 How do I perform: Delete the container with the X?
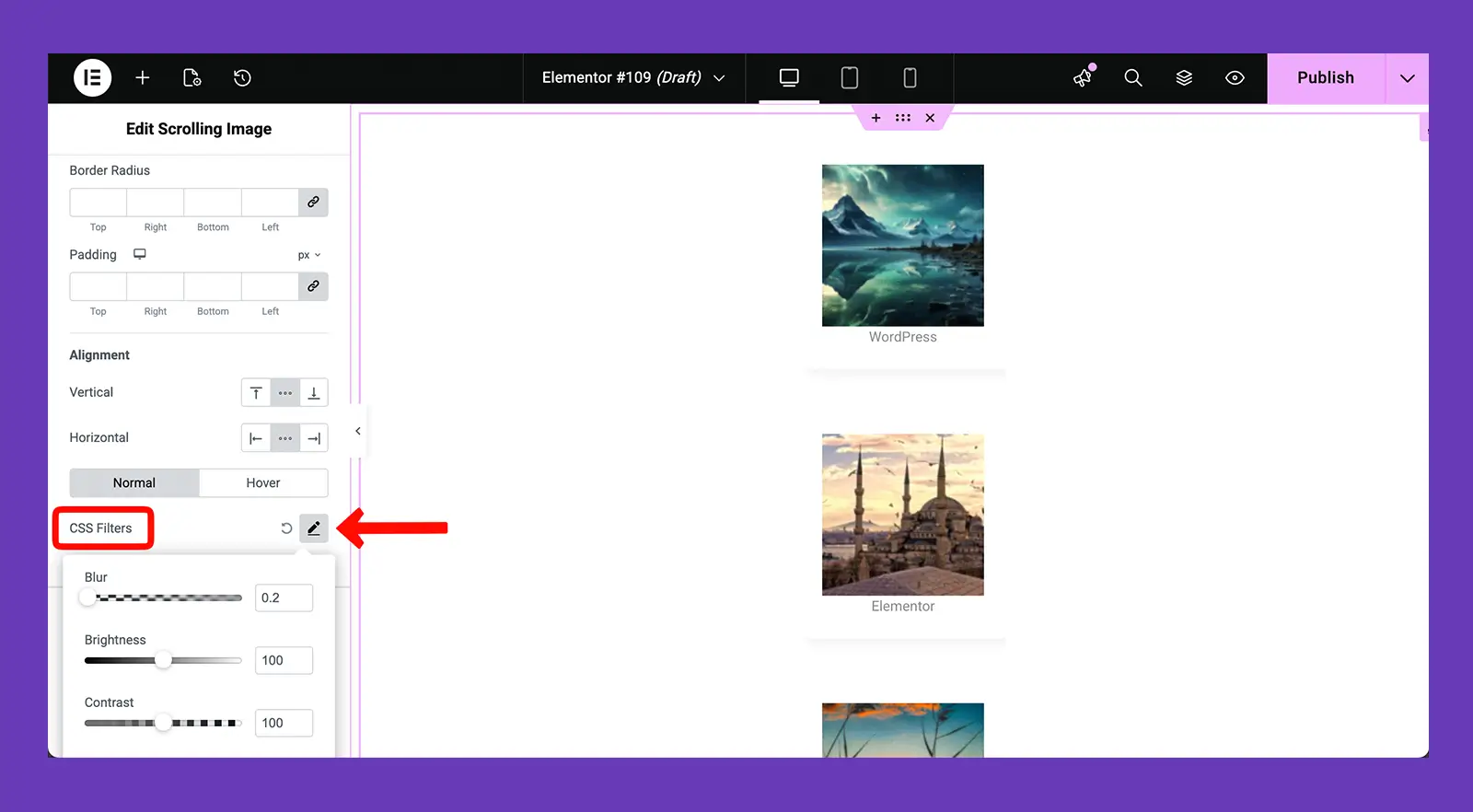pyautogui.click(x=930, y=118)
